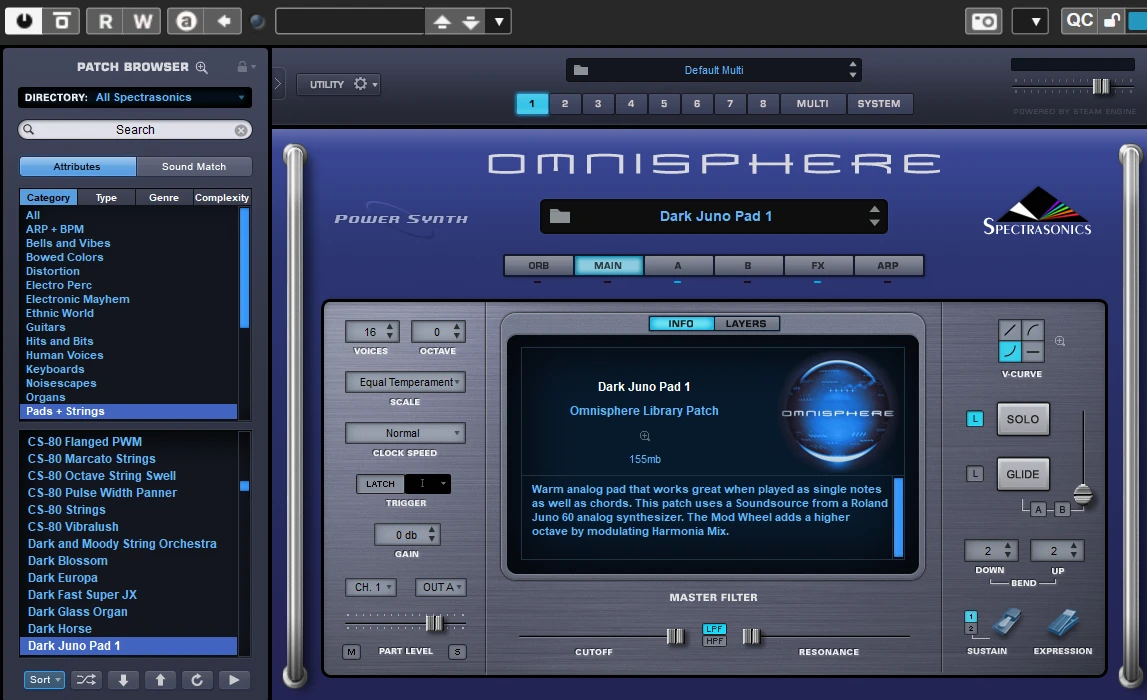
Task: Switch to the ORB tab
Action: point(538,266)
